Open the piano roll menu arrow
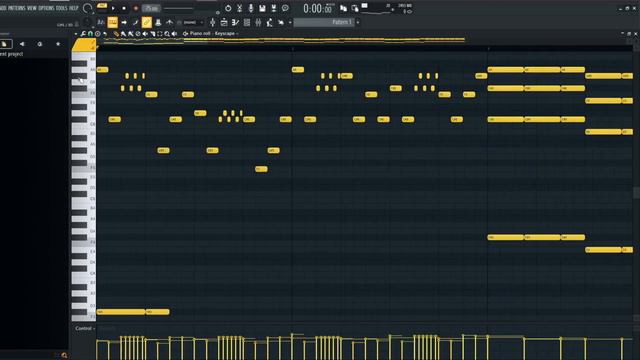 (x=76, y=34)
